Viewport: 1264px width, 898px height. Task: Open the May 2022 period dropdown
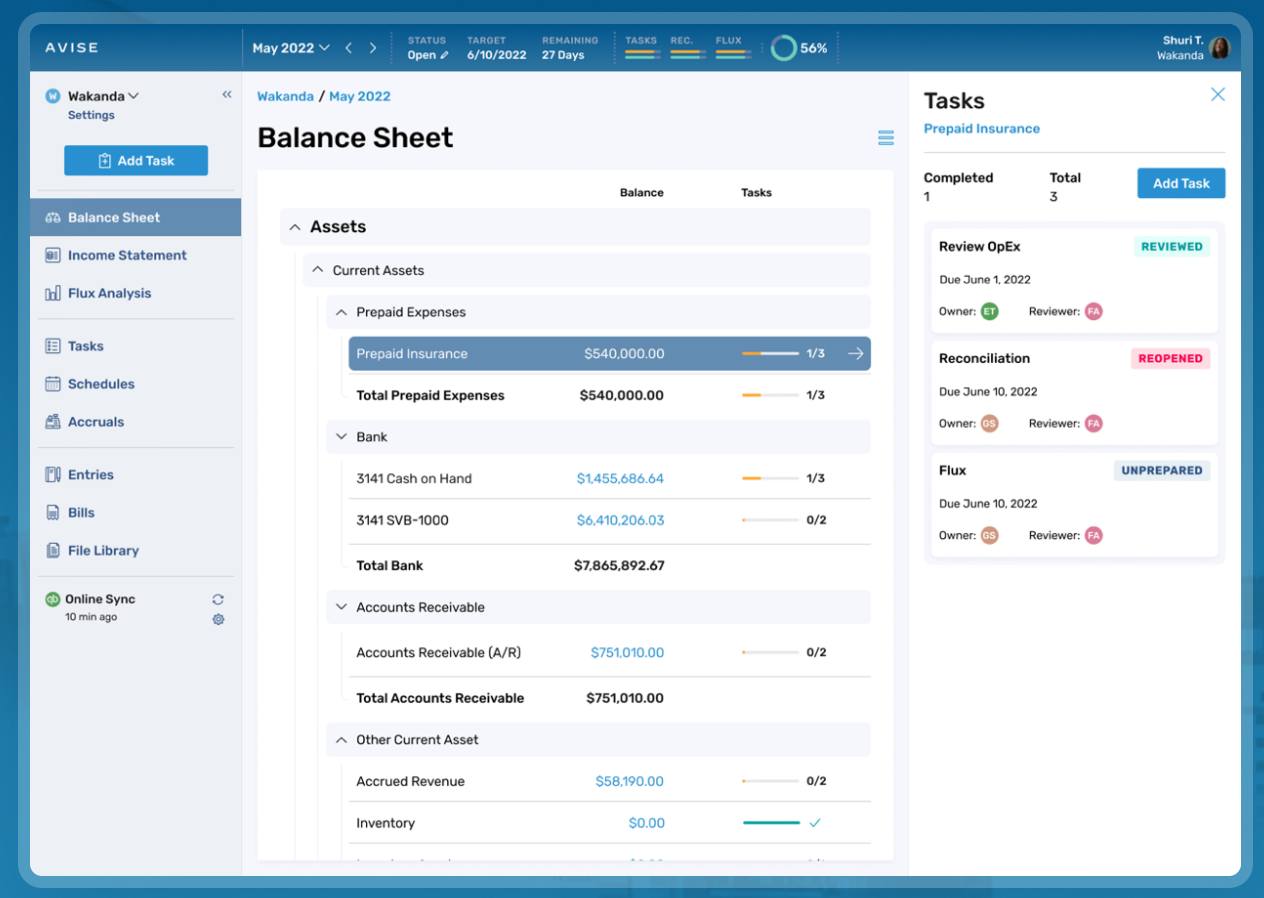290,48
